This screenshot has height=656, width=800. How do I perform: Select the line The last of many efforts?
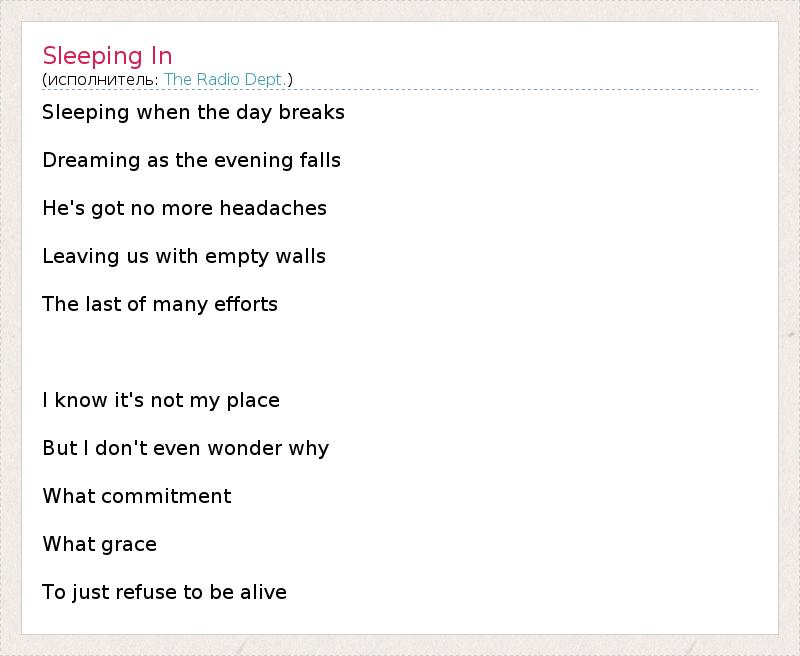click(x=160, y=304)
